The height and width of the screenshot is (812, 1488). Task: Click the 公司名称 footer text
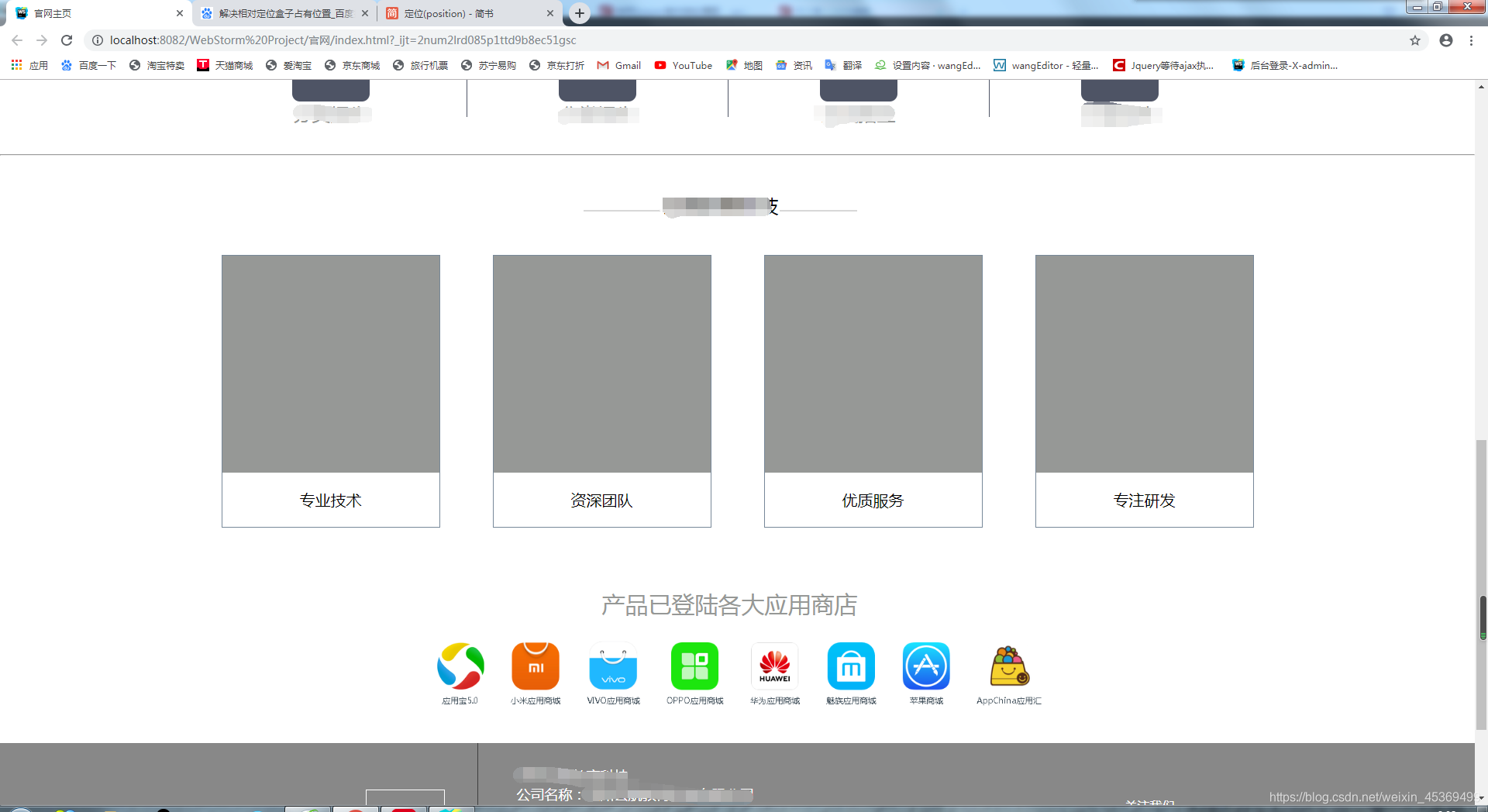pyautogui.click(x=549, y=795)
